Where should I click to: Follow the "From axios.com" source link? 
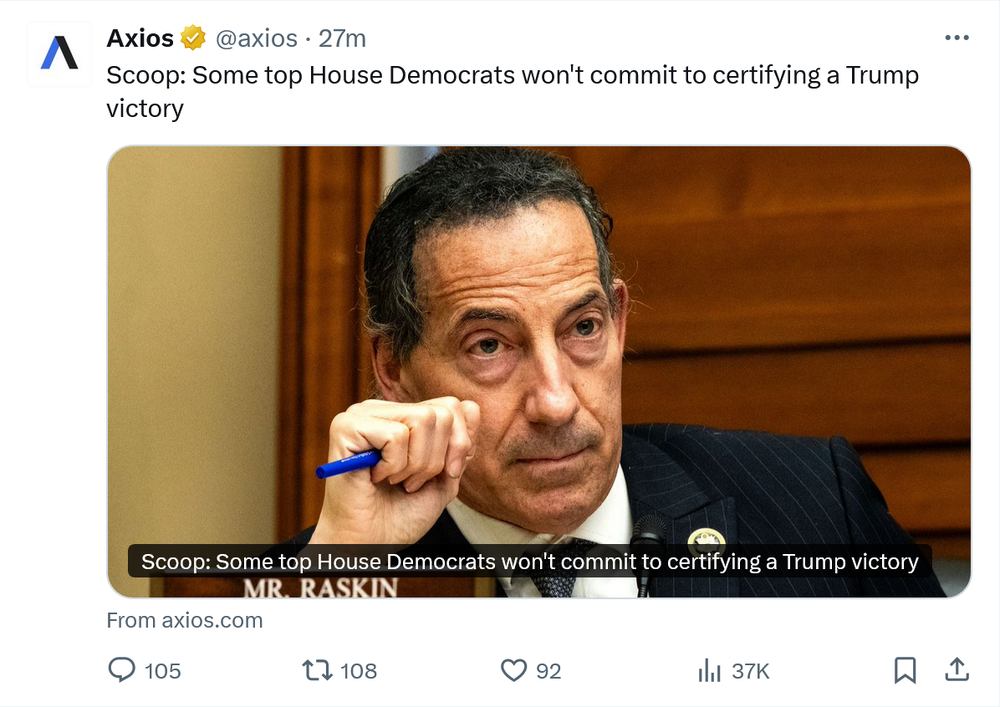(x=185, y=620)
